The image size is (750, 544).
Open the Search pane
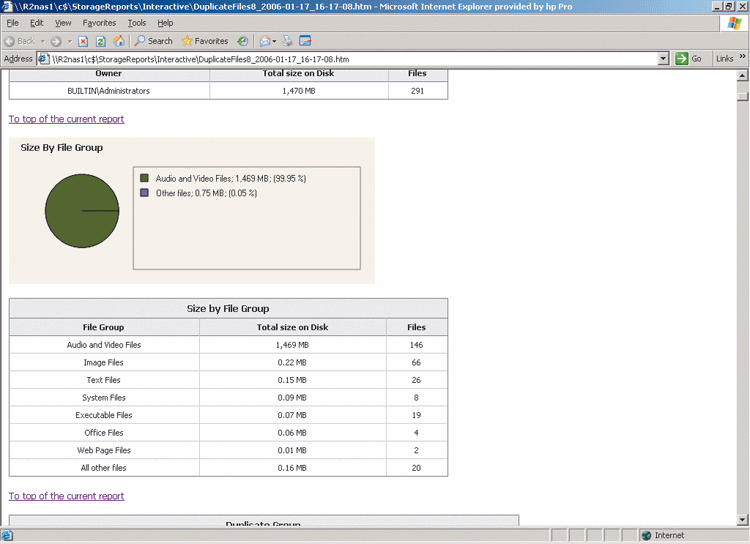(x=153, y=41)
